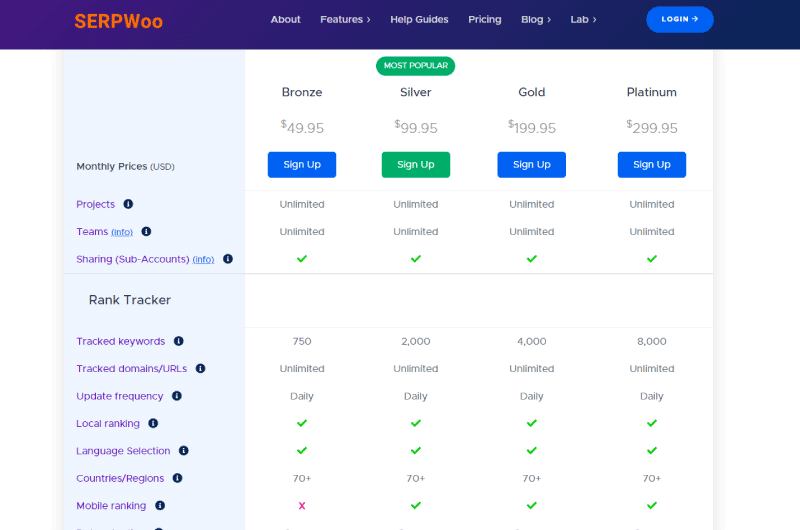The height and width of the screenshot is (530, 800).
Task: Click the 4,000 tracked keywords value
Action: (532, 341)
